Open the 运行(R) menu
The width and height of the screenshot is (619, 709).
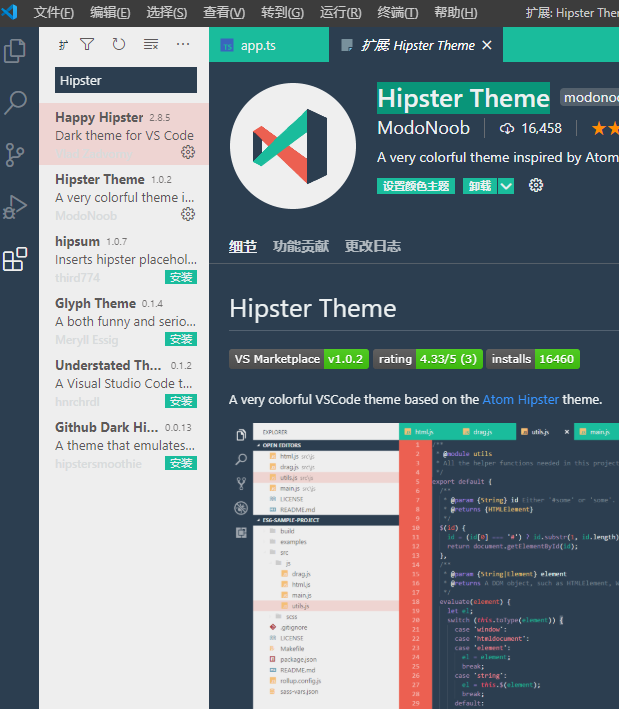click(340, 12)
